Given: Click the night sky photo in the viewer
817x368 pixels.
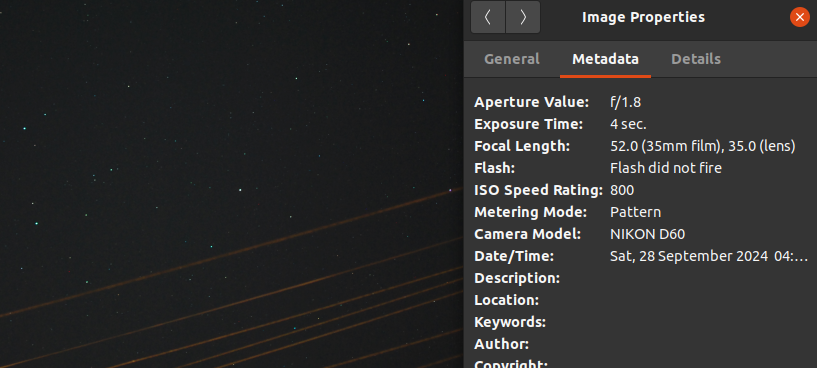Looking at the screenshot, I should (x=231, y=184).
